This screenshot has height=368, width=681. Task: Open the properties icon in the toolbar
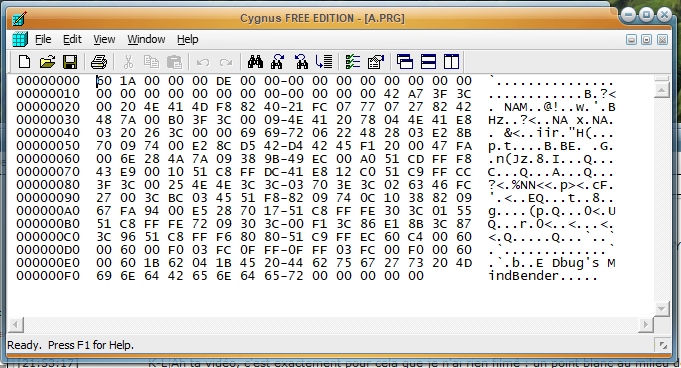pos(376,62)
